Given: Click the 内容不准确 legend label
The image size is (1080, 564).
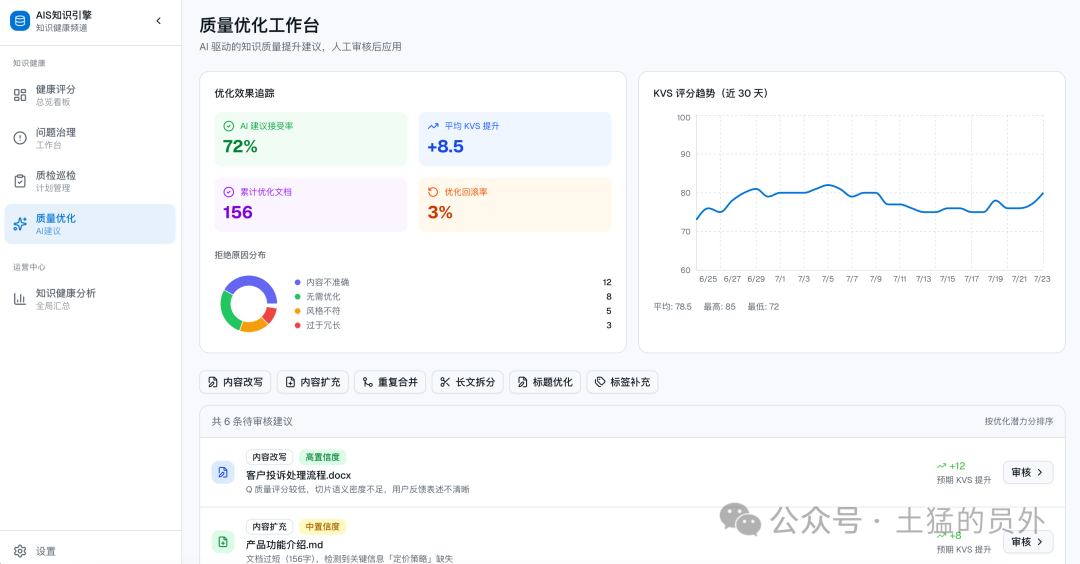Looking at the screenshot, I should [x=328, y=282].
